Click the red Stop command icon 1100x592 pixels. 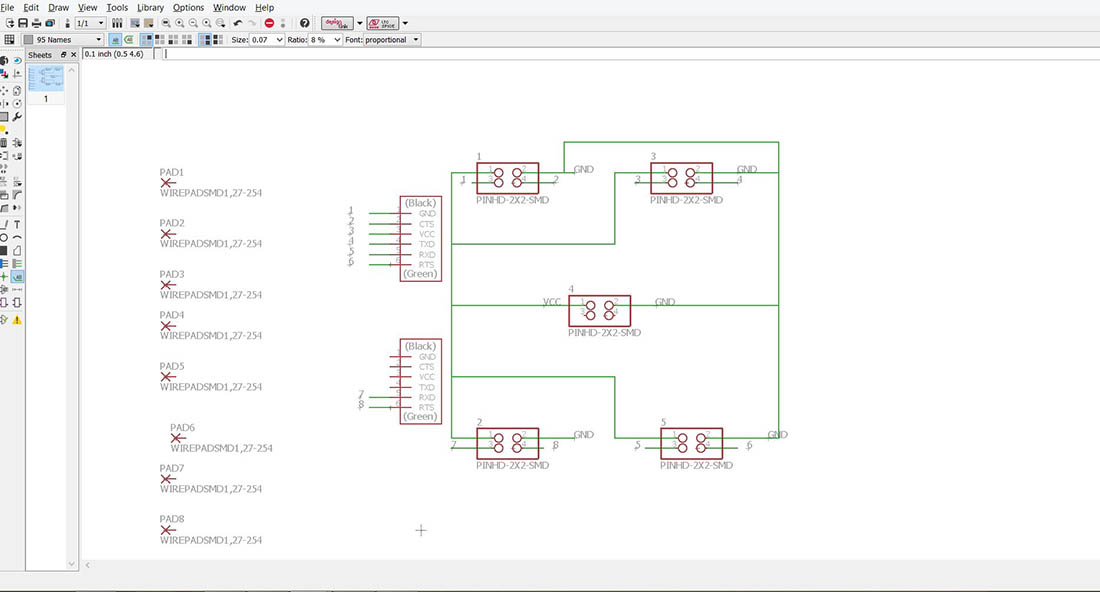pyautogui.click(x=269, y=23)
